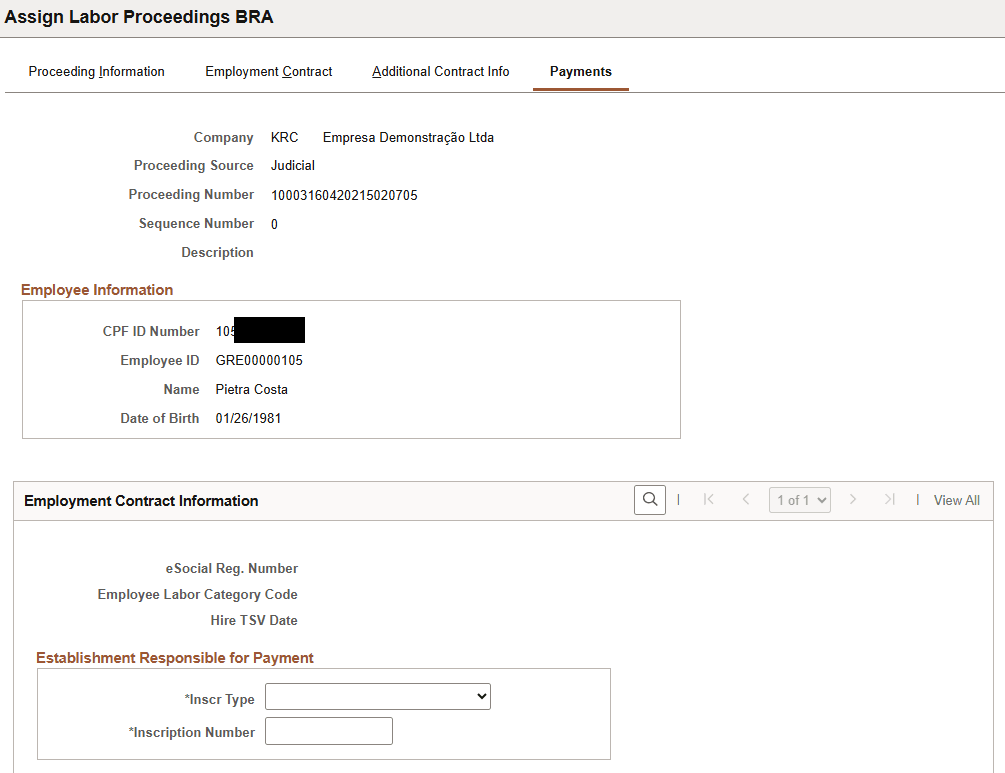
Task: Go to the previous contract record
Action: (x=746, y=499)
